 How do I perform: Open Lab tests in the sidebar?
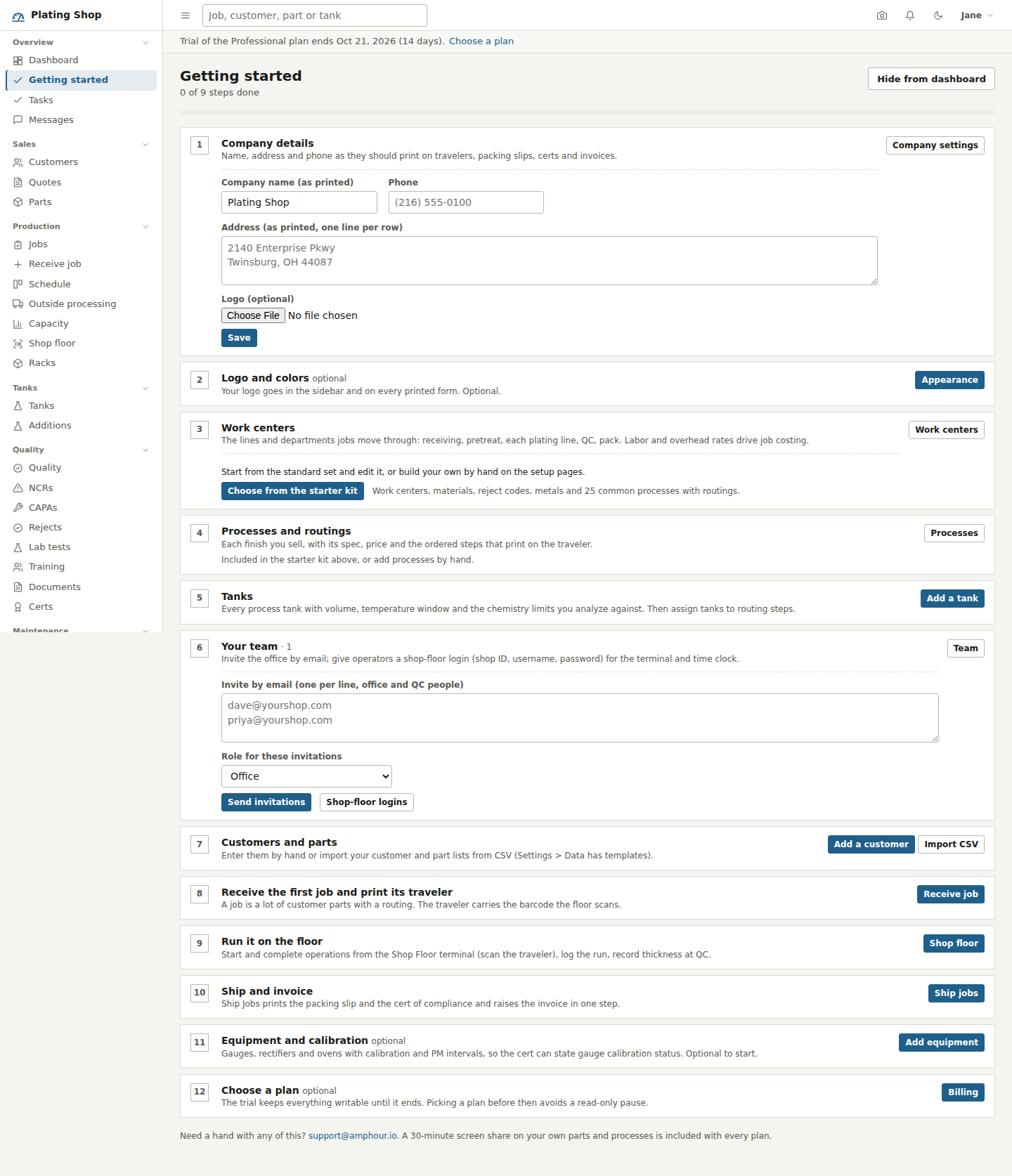pos(81,547)
